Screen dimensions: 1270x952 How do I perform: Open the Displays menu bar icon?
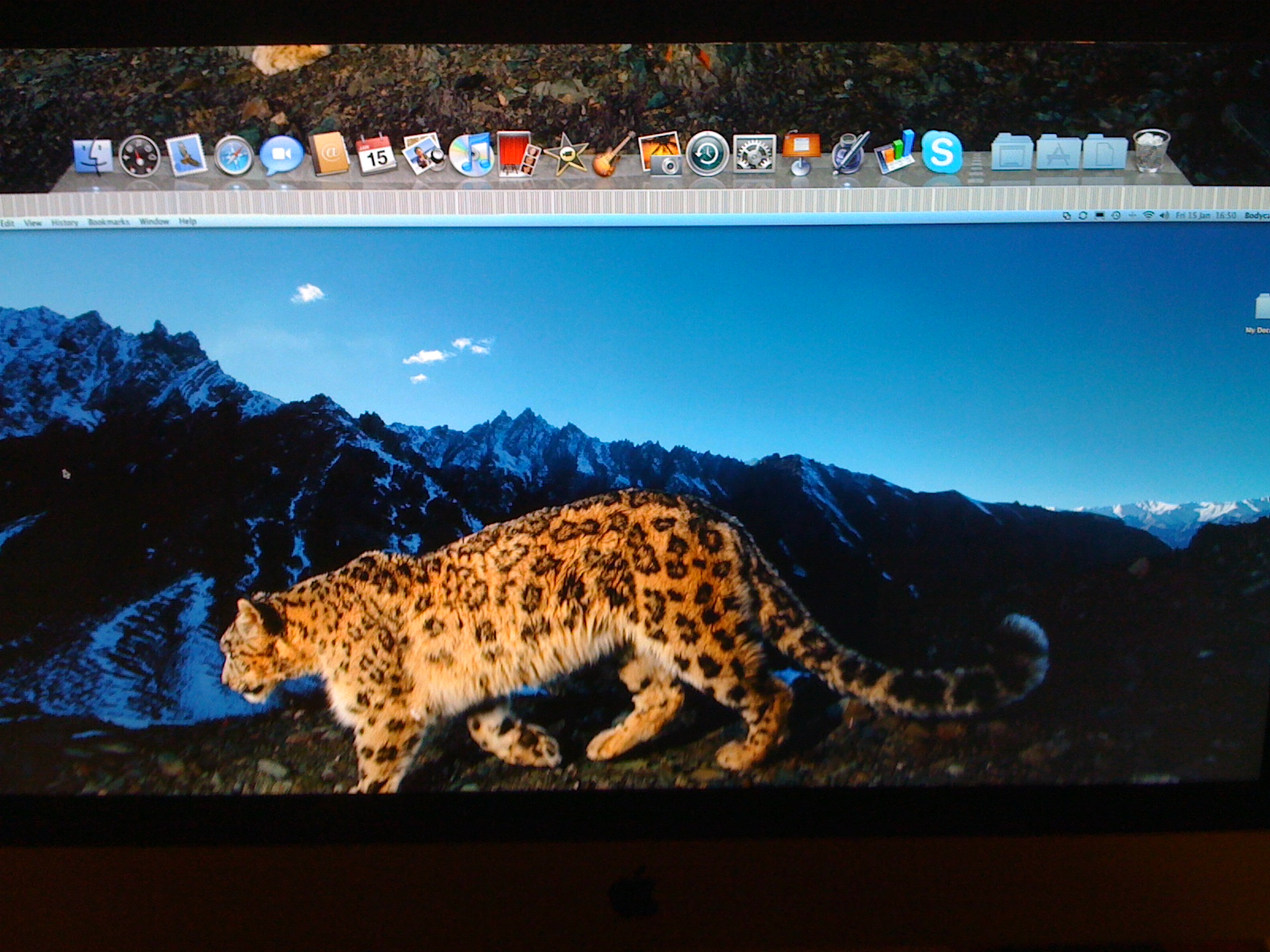tap(1099, 216)
